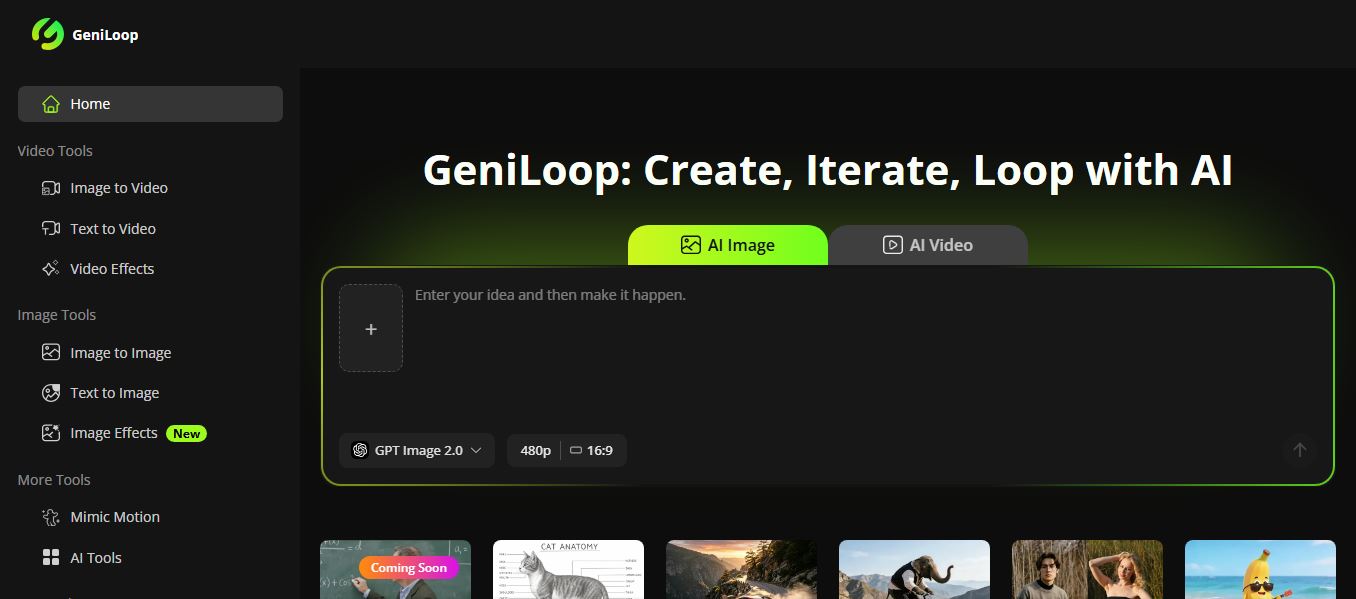
Task: Click the Image Tools section heading
Action: point(57,315)
